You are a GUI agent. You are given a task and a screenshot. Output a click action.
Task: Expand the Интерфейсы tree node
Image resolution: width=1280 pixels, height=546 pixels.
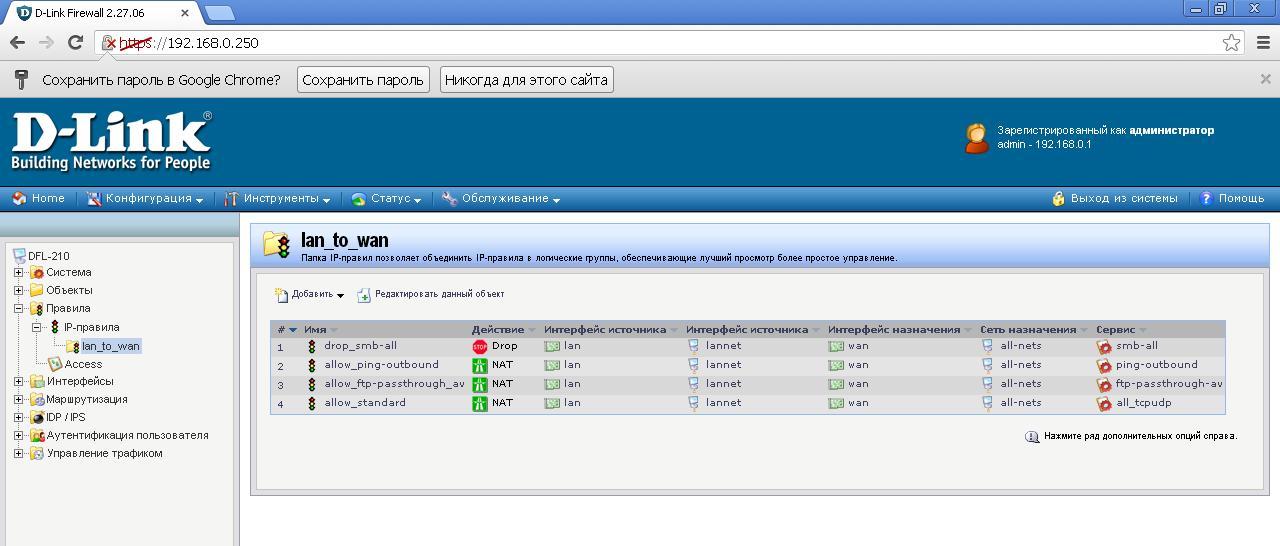pyautogui.click(x=18, y=382)
